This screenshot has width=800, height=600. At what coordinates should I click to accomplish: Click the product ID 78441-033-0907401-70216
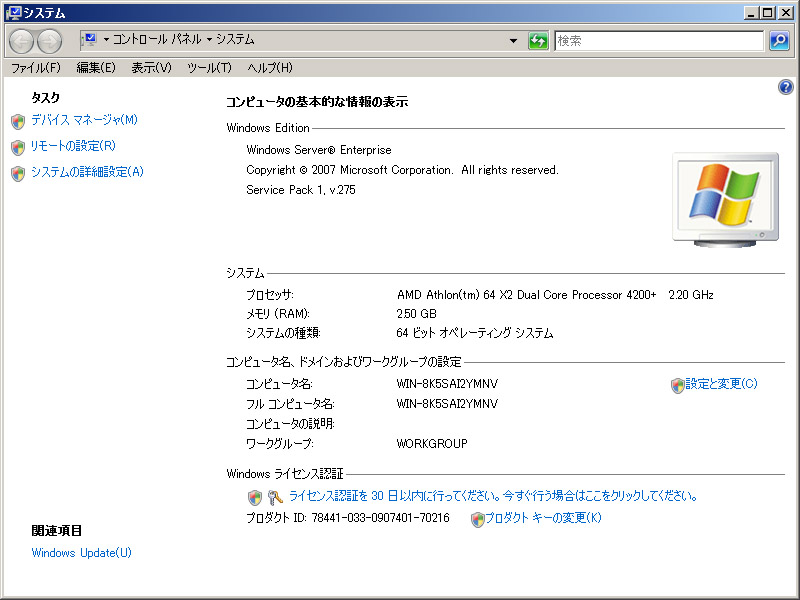pyautogui.click(x=381, y=518)
